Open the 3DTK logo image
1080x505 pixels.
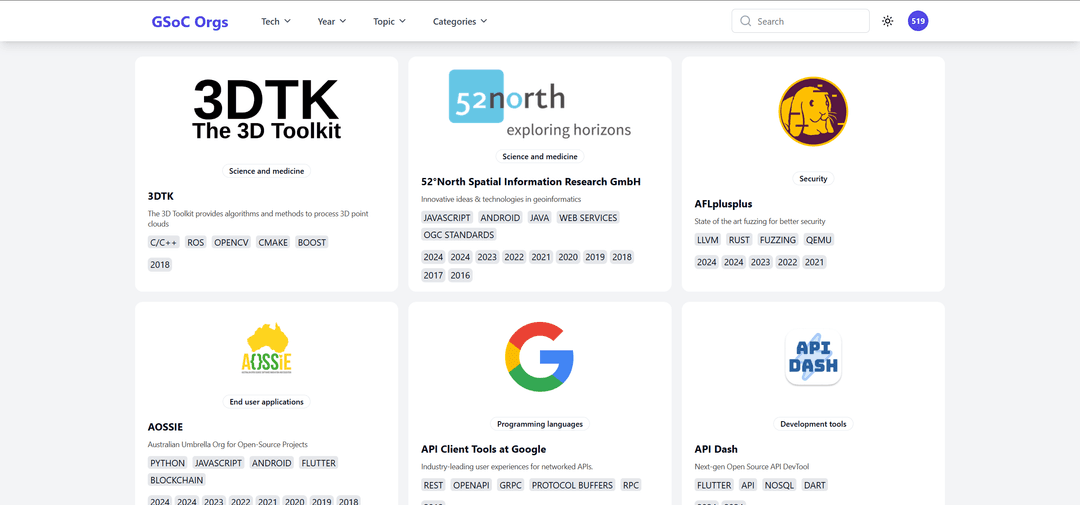coord(266,109)
